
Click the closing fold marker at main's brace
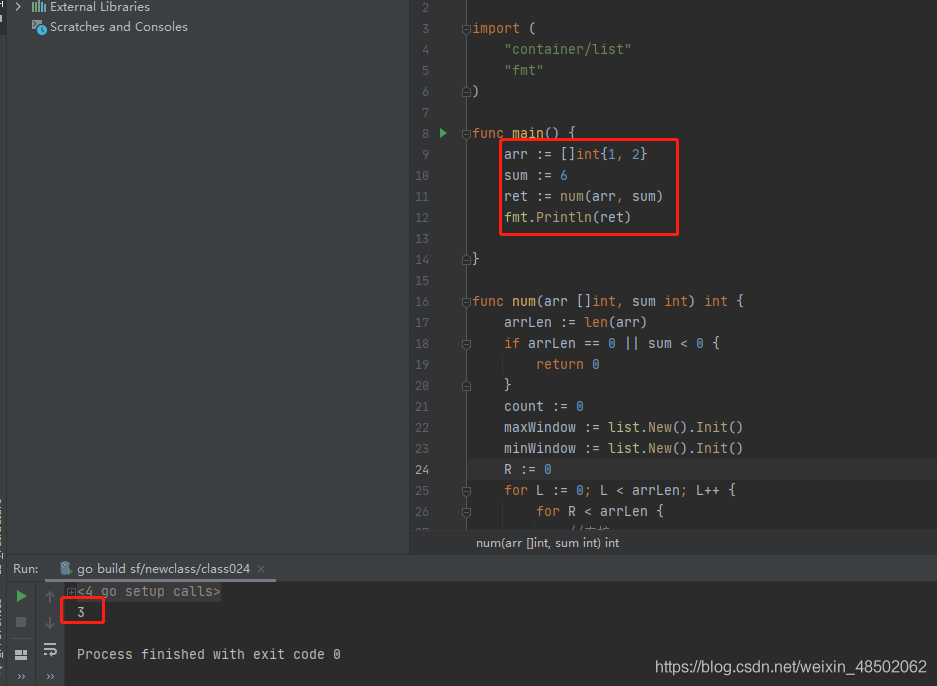(x=466, y=259)
